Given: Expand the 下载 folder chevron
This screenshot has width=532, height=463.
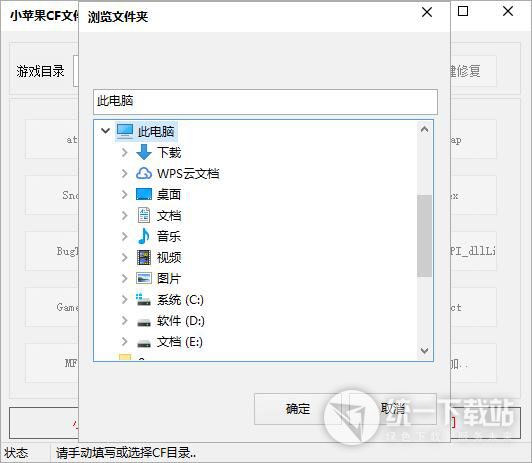Looking at the screenshot, I should [x=125, y=152].
